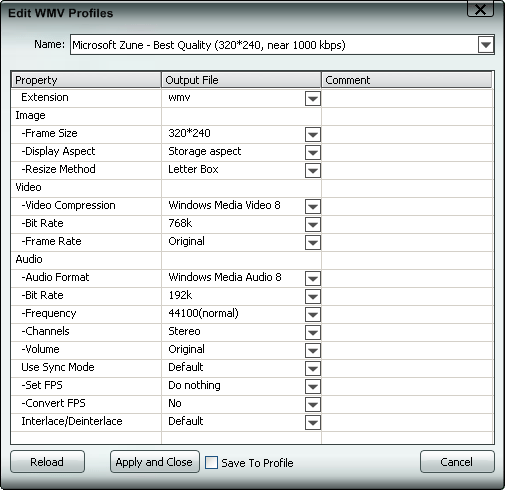
Task: Click the Extension property label
Action: [x=45, y=97]
